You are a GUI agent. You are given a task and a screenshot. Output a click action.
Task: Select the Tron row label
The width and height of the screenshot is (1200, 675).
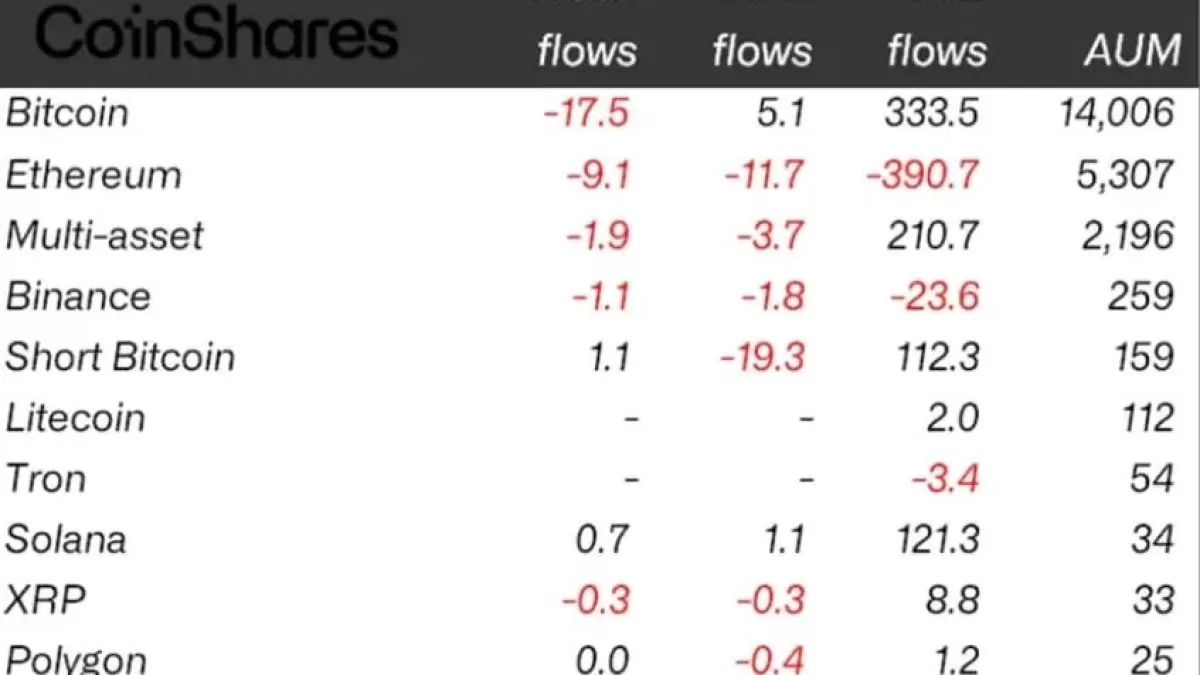click(x=46, y=479)
